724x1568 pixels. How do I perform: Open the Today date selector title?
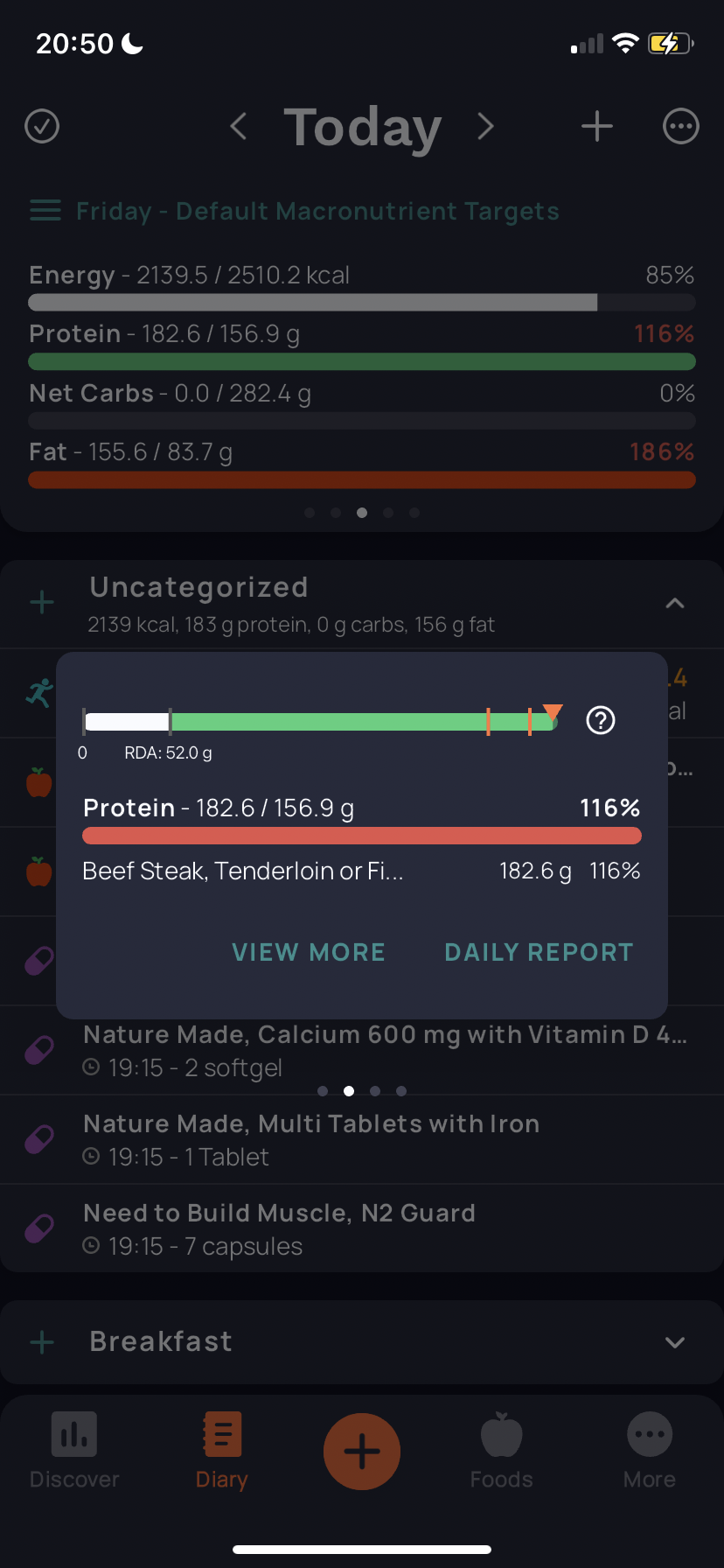pyautogui.click(x=362, y=128)
